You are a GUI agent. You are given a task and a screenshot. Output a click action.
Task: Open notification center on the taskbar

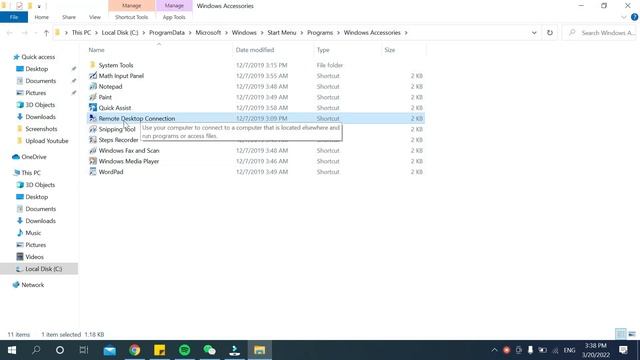click(623, 350)
